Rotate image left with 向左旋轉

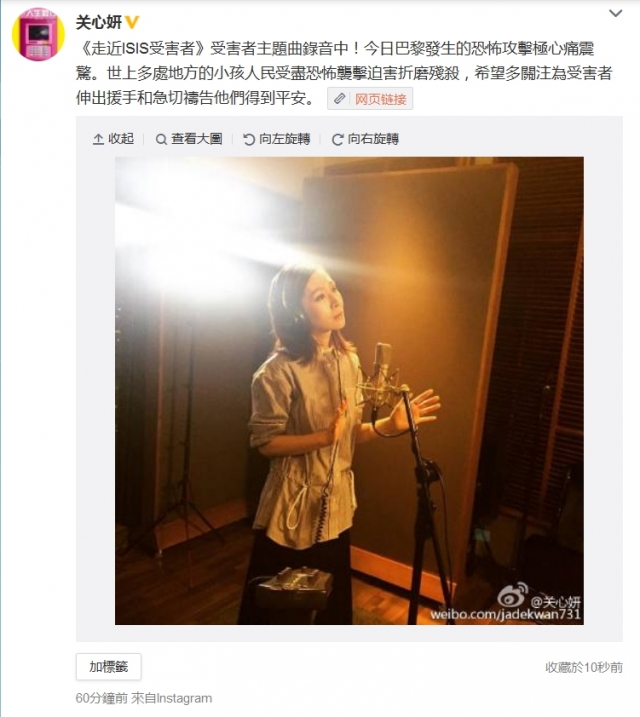point(277,139)
